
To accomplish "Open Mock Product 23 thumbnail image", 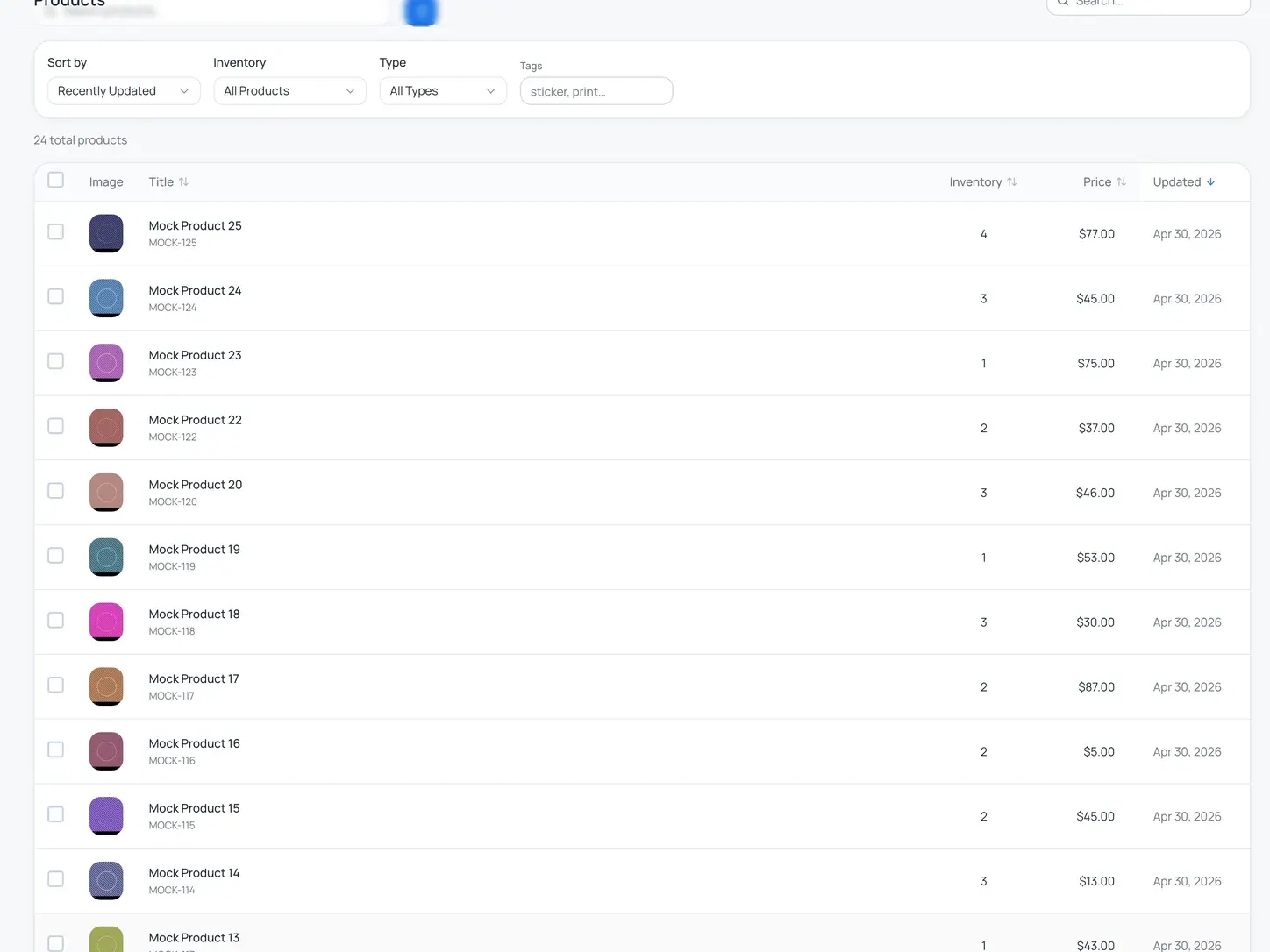I will [106, 364].
